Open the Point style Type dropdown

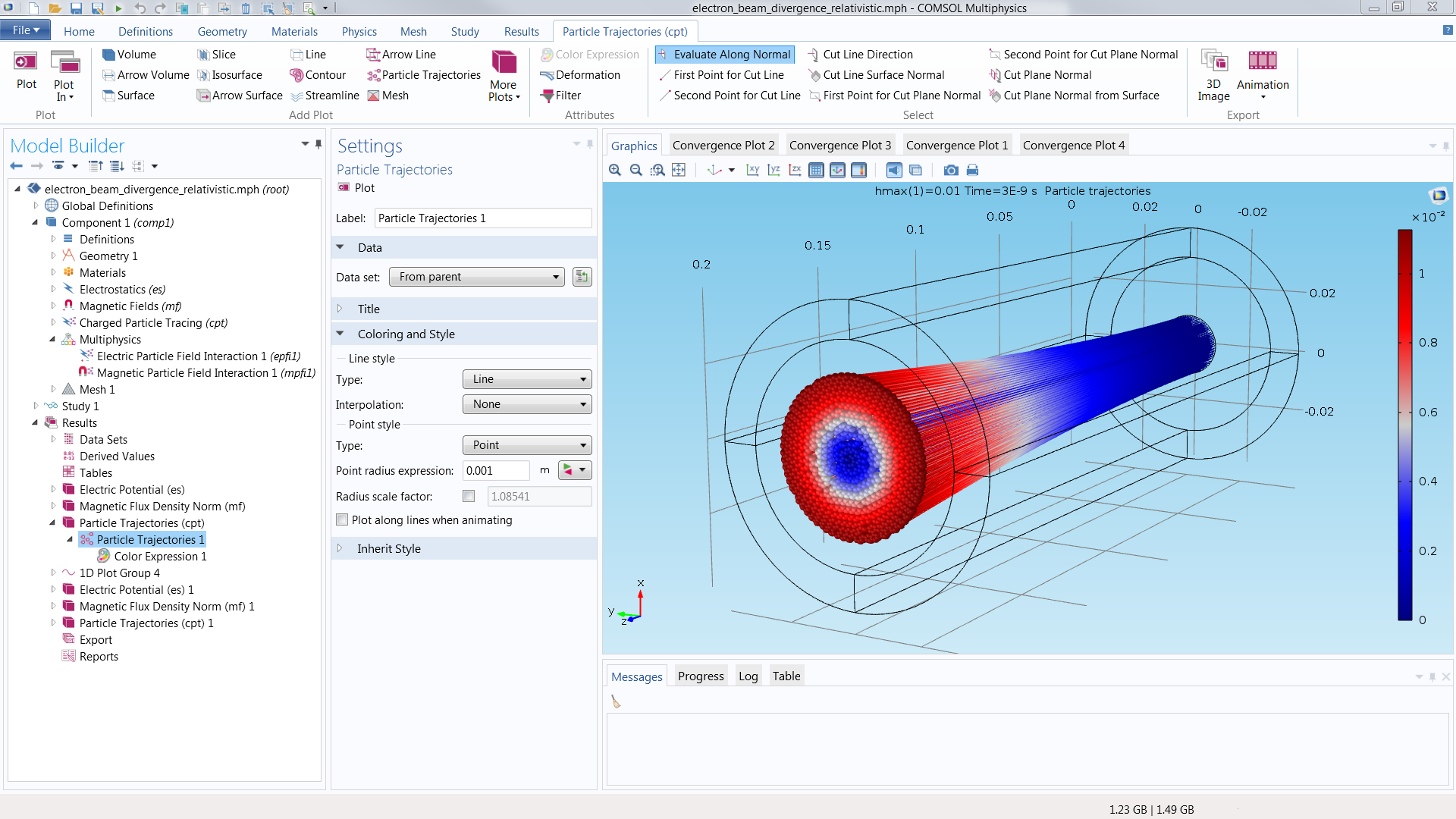526,445
